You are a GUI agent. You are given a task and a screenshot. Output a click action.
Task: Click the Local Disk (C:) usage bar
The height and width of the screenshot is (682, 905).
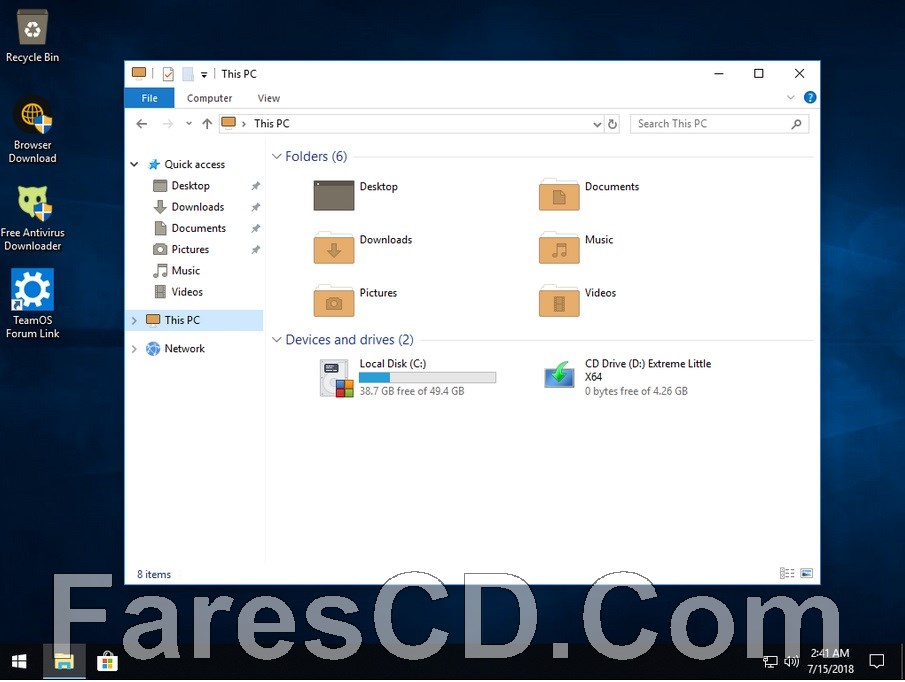click(427, 377)
